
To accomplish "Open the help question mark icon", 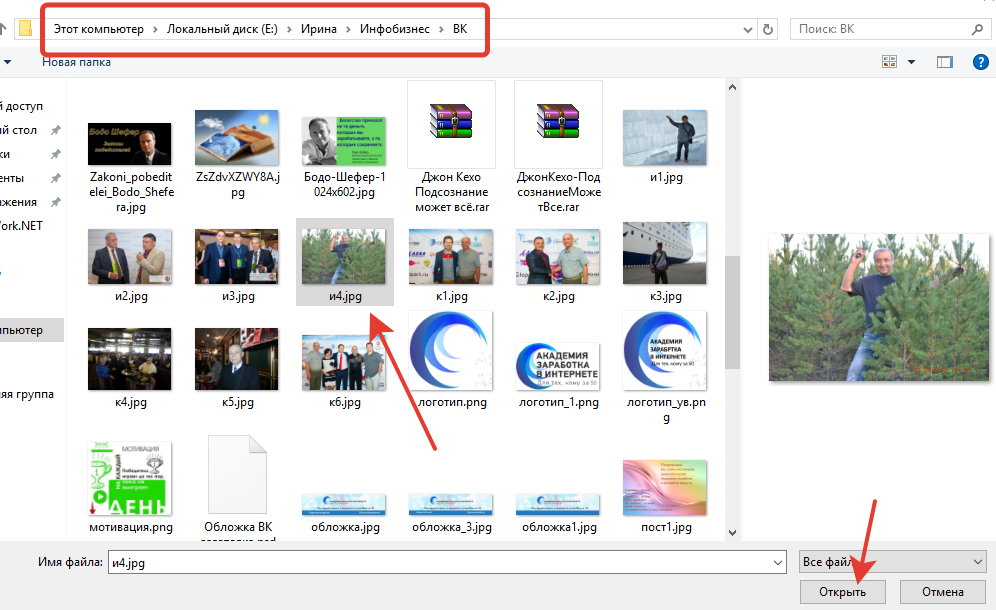I will click(x=980, y=62).
